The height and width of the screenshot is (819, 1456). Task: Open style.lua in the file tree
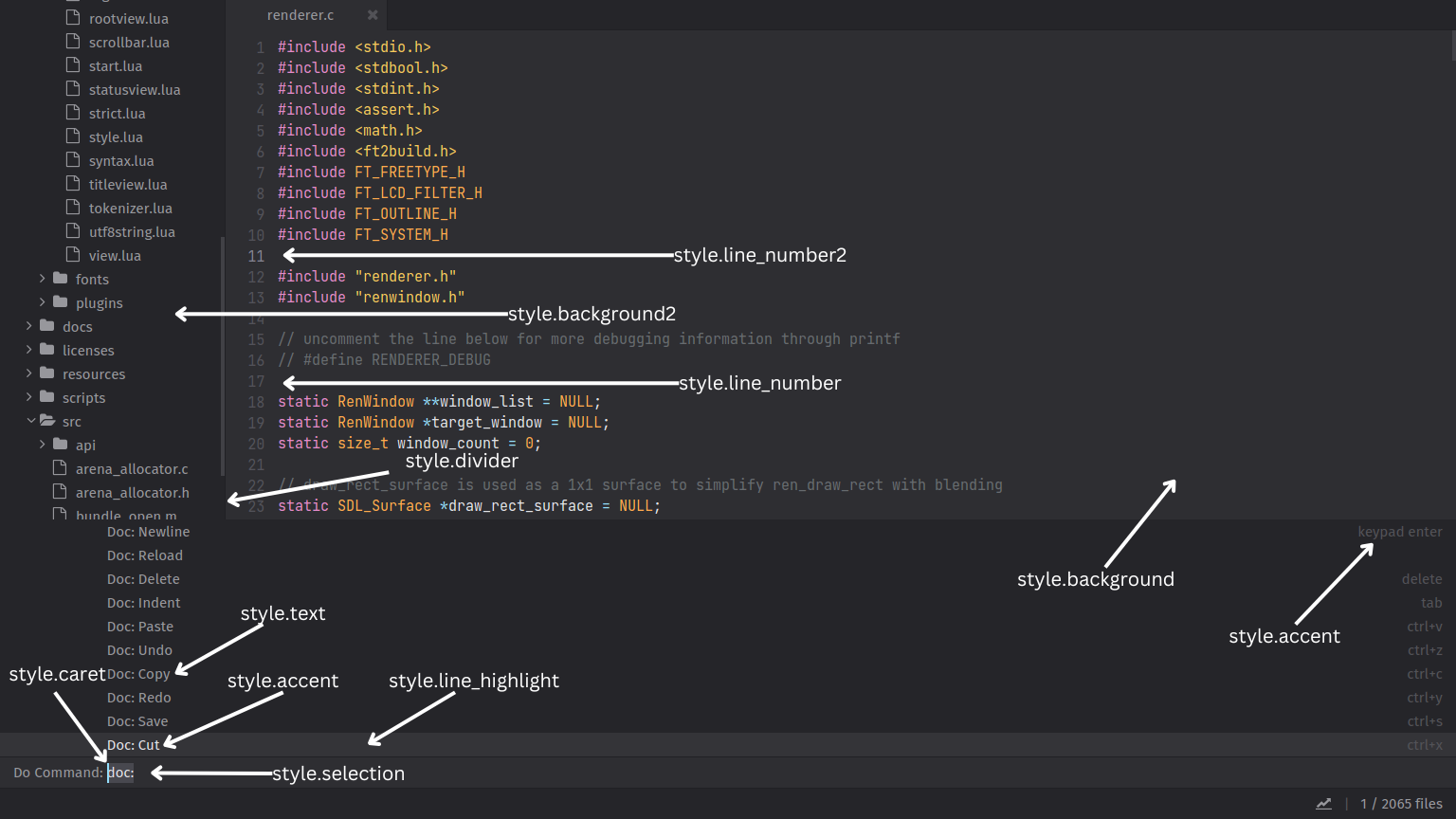tap(116, 136)
